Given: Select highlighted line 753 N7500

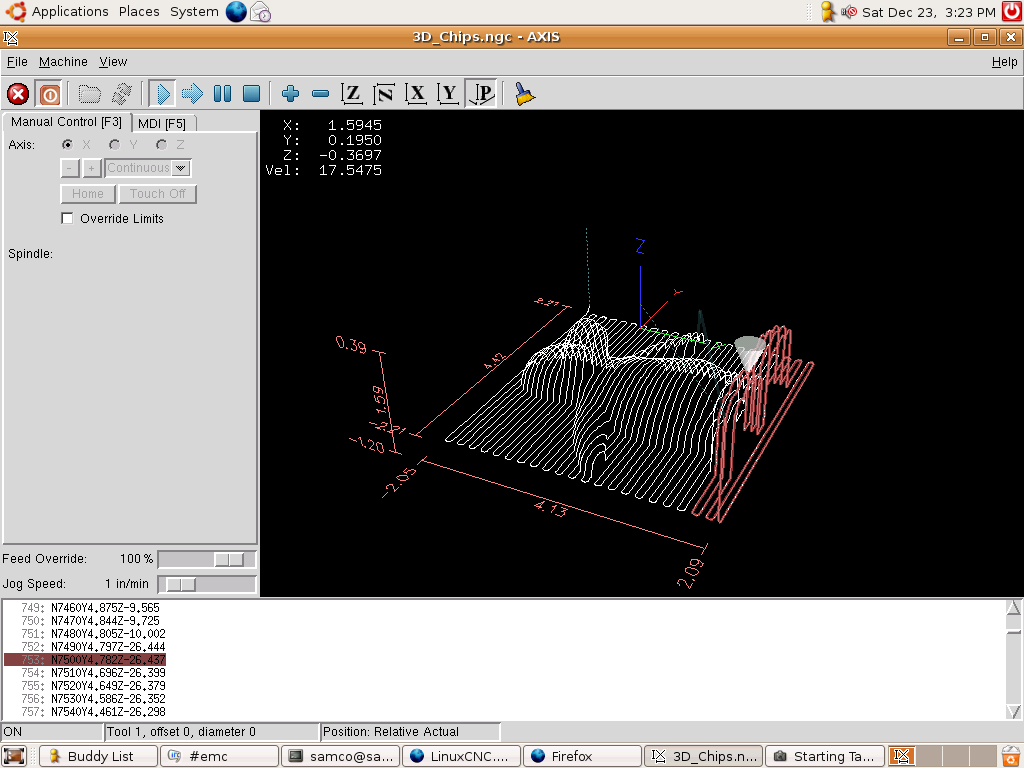Looking at the screenshot, I should [x=85, y=660].
